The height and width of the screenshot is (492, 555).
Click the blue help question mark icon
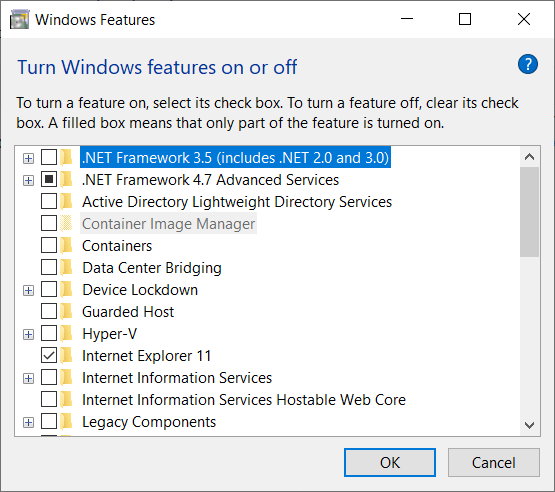[x=527, y=64]
